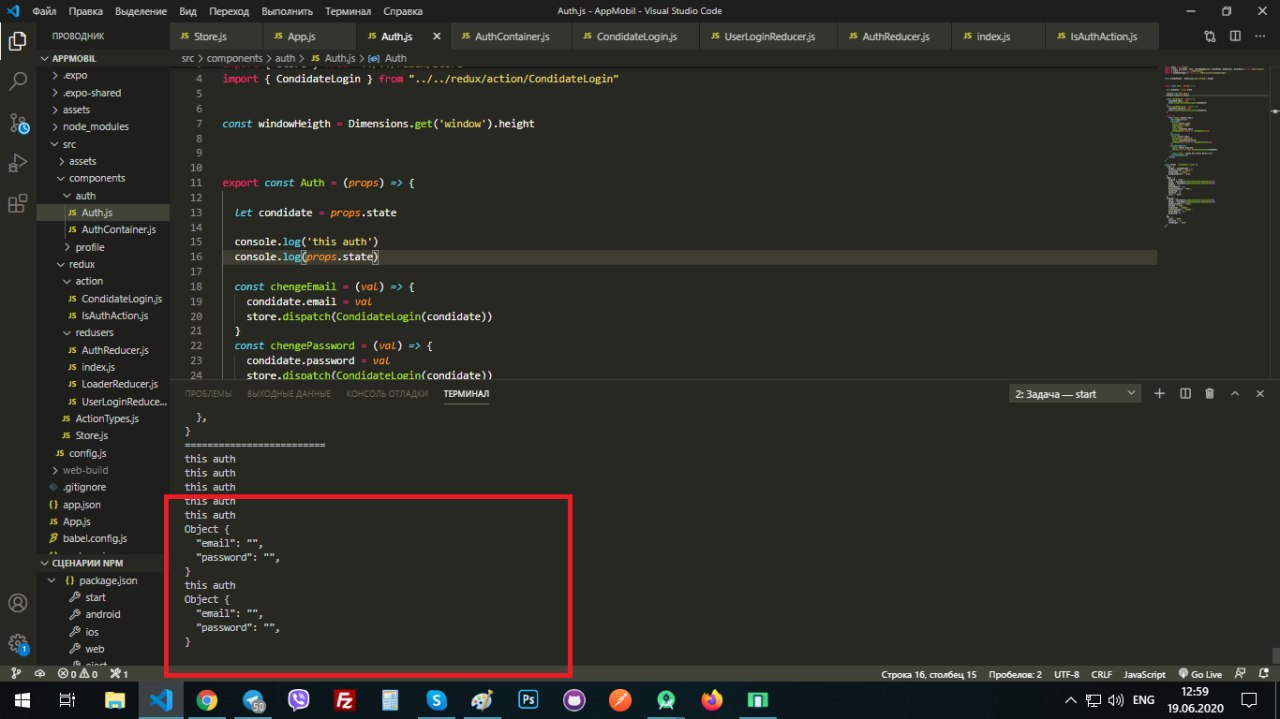The width and height of the screenshot is (1280, 719).
Task: Split the terminal panel
Action: (1185, 394)
